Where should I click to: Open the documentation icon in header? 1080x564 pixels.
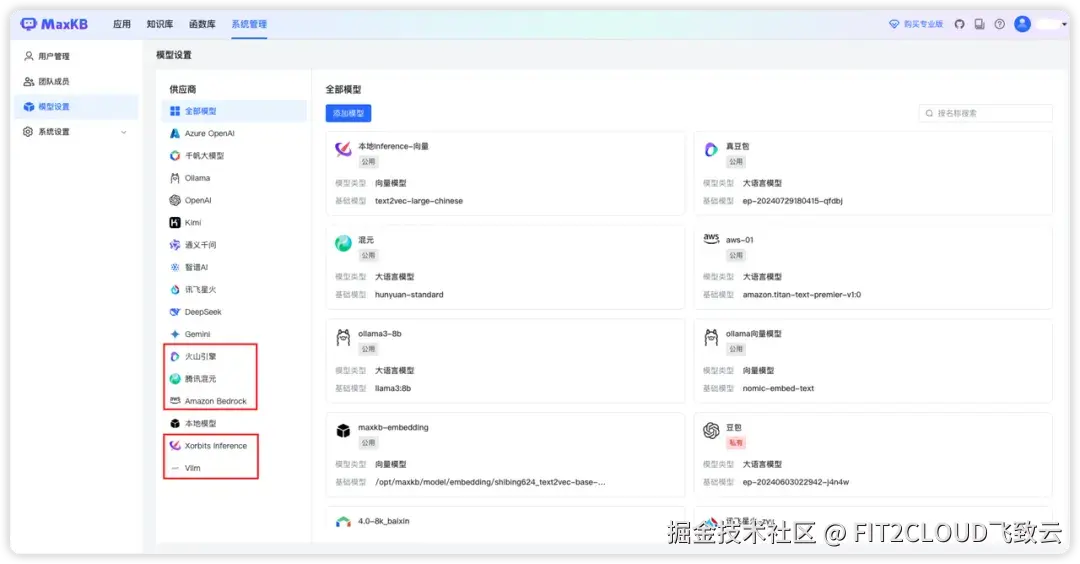click(979, 24)
